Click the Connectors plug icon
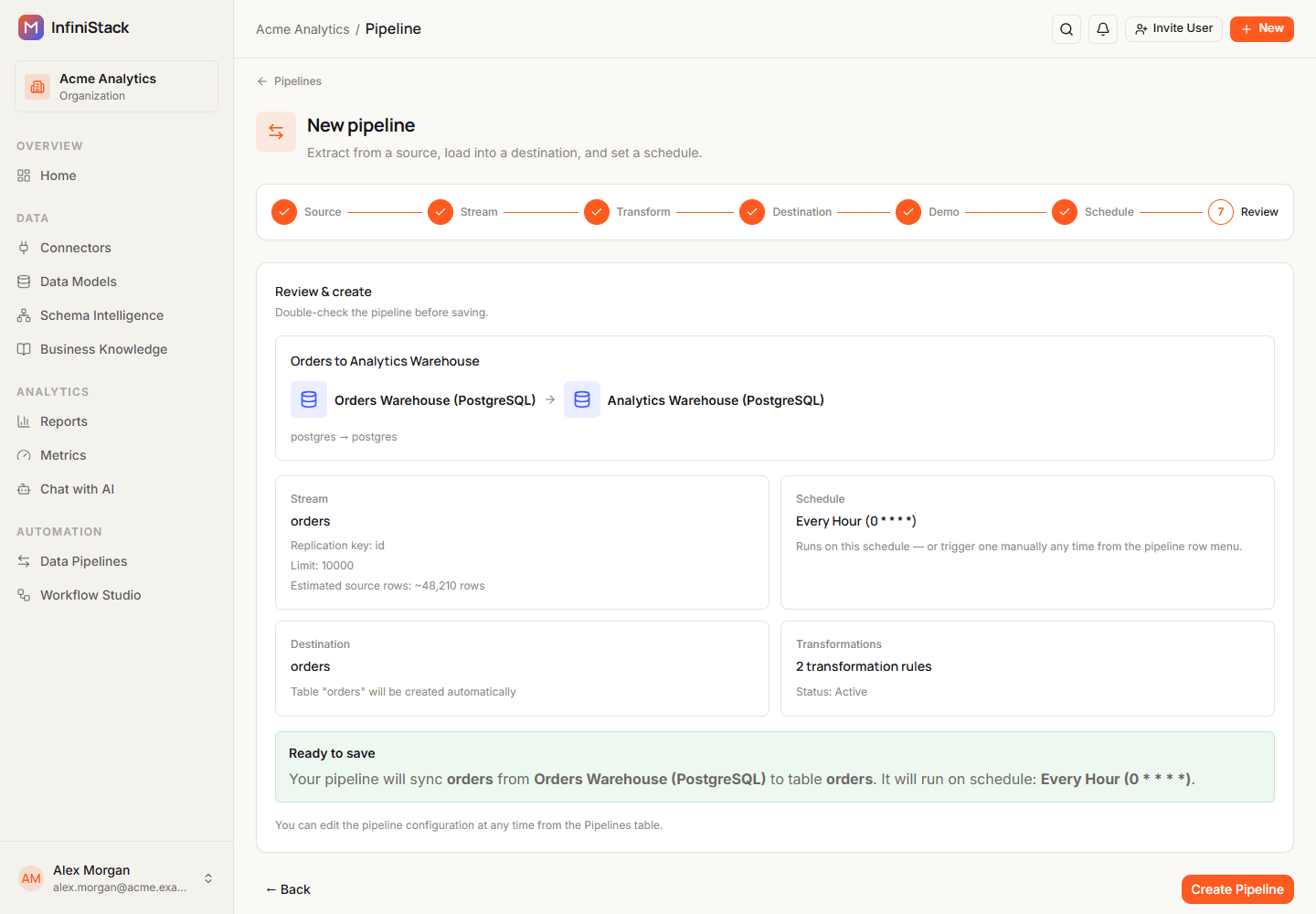 click(24, 248)
